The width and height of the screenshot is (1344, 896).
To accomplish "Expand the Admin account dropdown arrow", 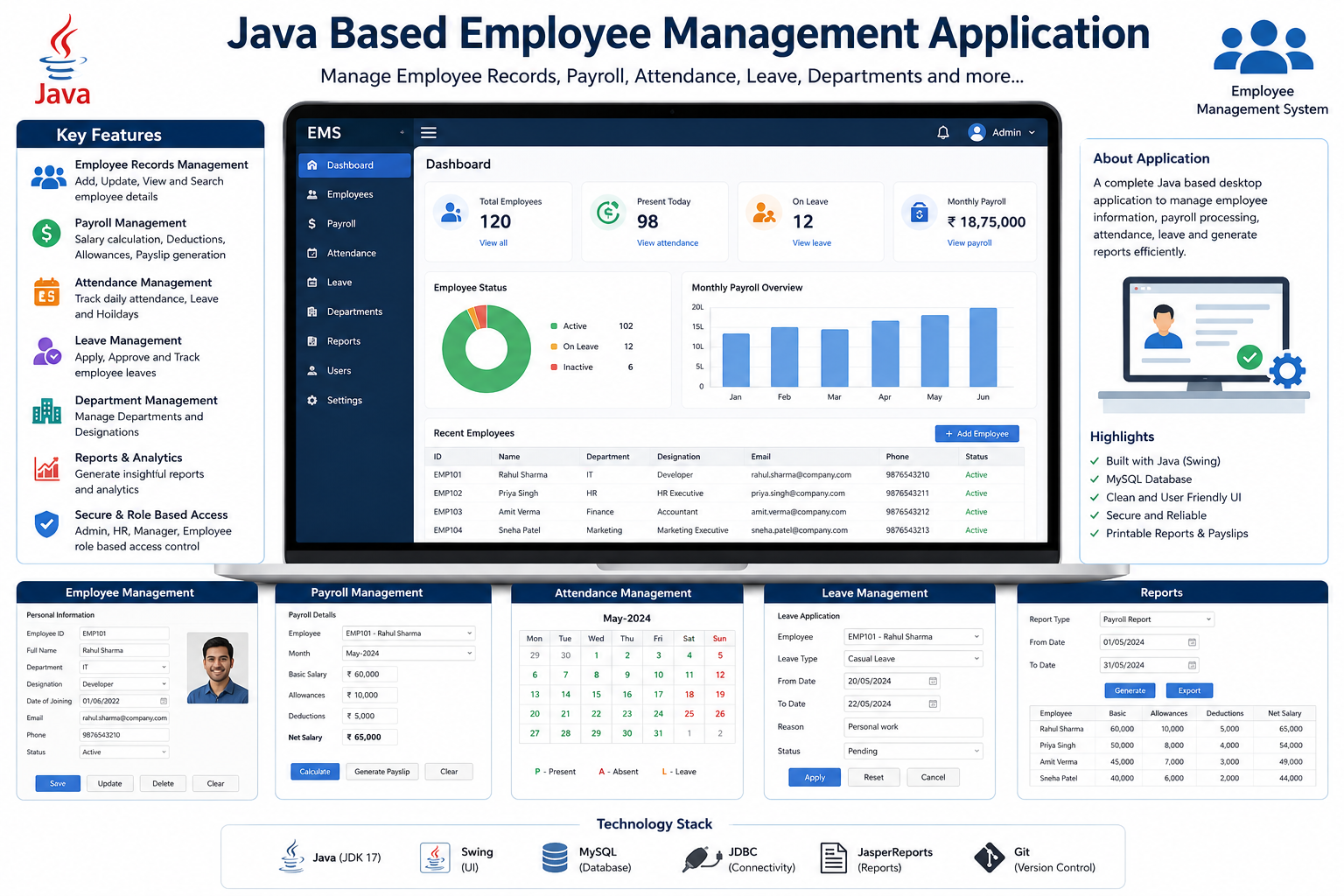I will (1032, 133).
